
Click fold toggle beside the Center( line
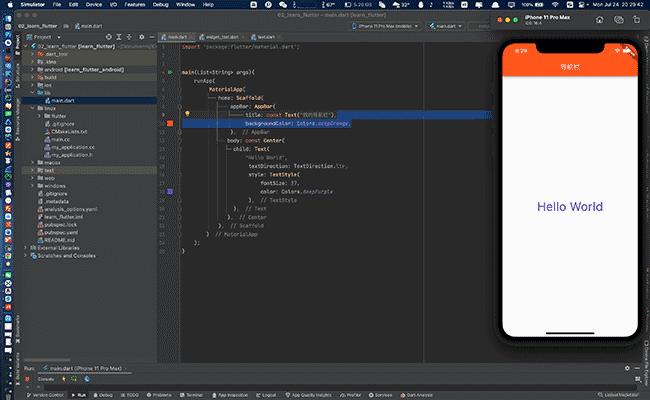tap(179, 141)
